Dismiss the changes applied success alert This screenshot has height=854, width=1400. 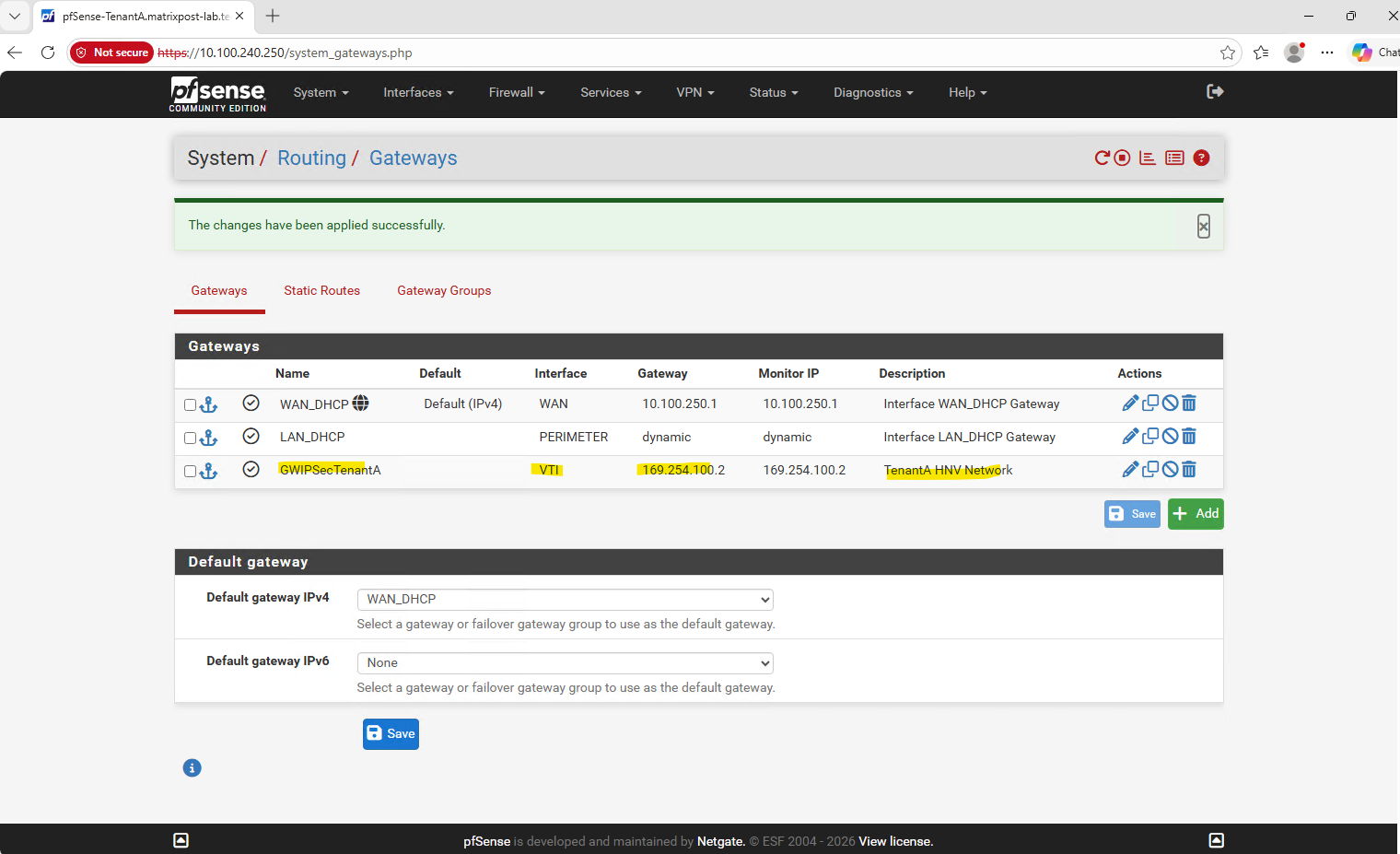[x=1203, y=227]
